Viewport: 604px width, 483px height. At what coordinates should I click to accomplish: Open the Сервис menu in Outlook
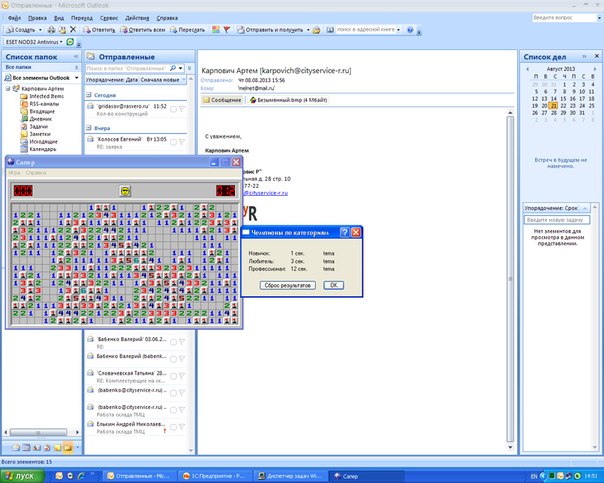click(119, 18)
